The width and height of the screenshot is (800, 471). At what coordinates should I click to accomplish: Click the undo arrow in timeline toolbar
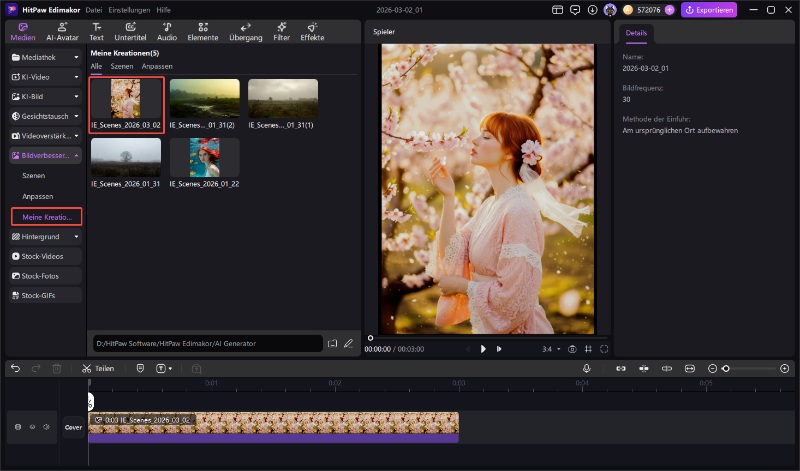pyautogui.click(x=15, y=369)
